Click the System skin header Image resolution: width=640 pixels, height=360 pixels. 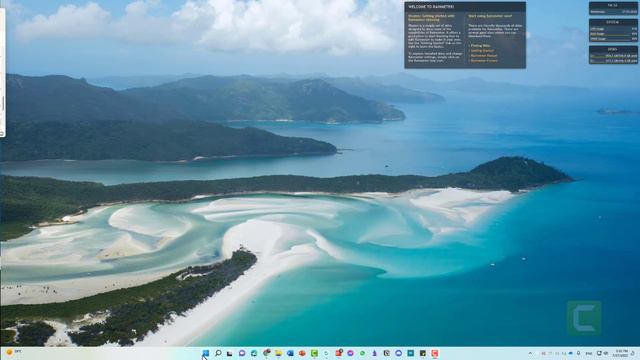click(x=613, y=22)
